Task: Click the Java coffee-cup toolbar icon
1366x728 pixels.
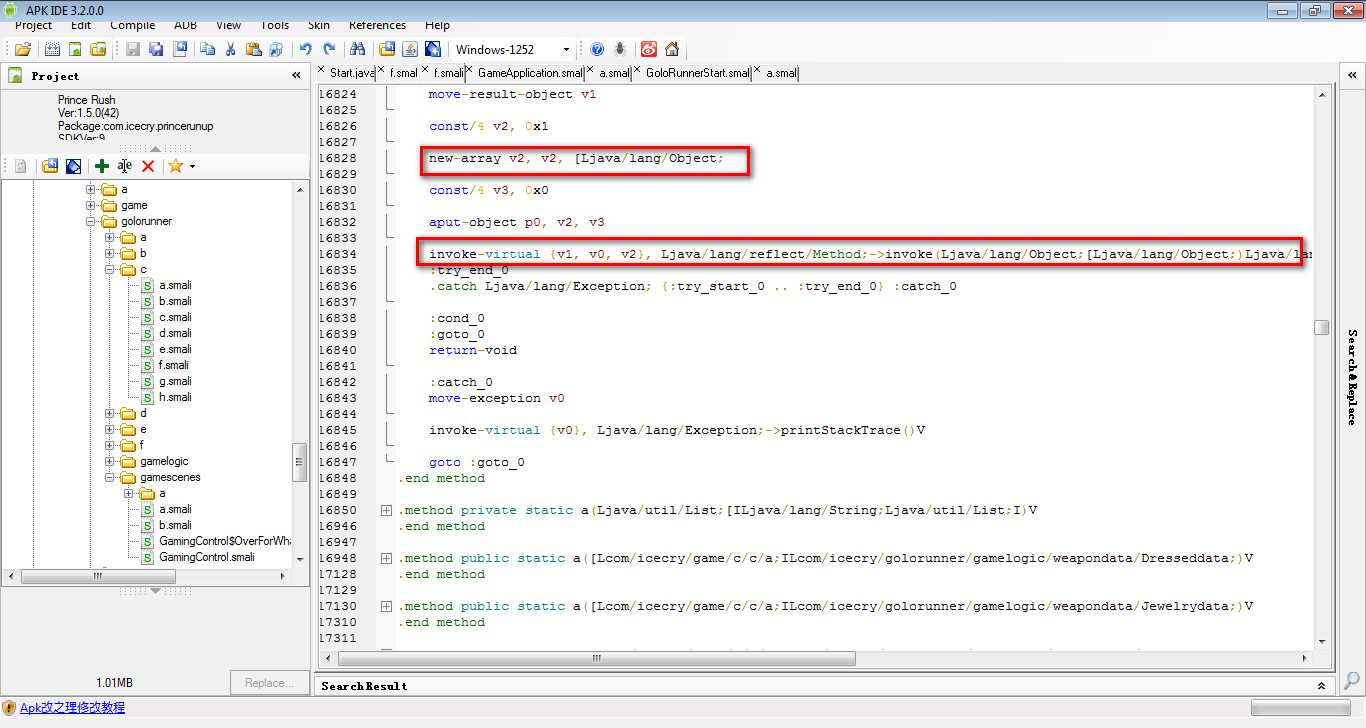Action: pos(409,49)
